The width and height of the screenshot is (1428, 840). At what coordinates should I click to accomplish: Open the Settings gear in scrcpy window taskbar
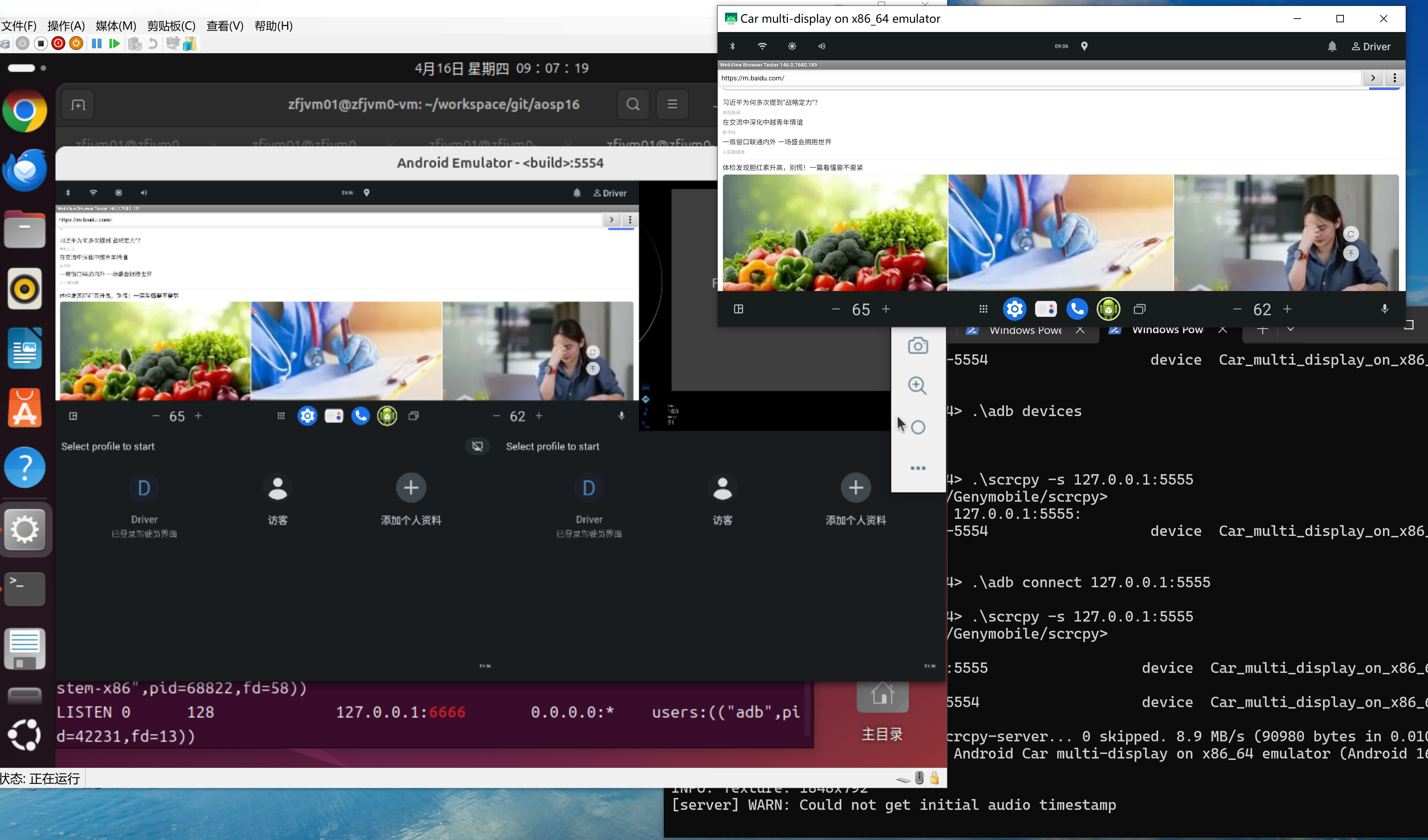1014,309
